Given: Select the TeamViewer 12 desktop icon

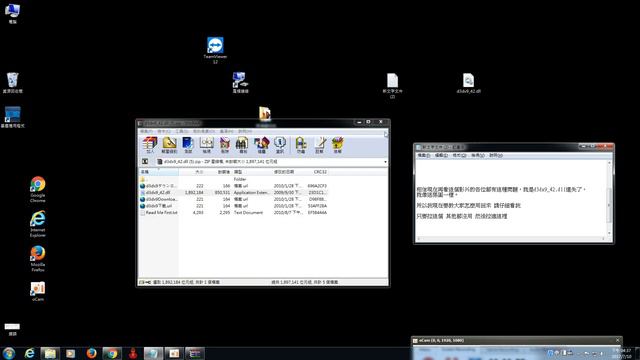Looking at the screenshot, I should [215, 50].
